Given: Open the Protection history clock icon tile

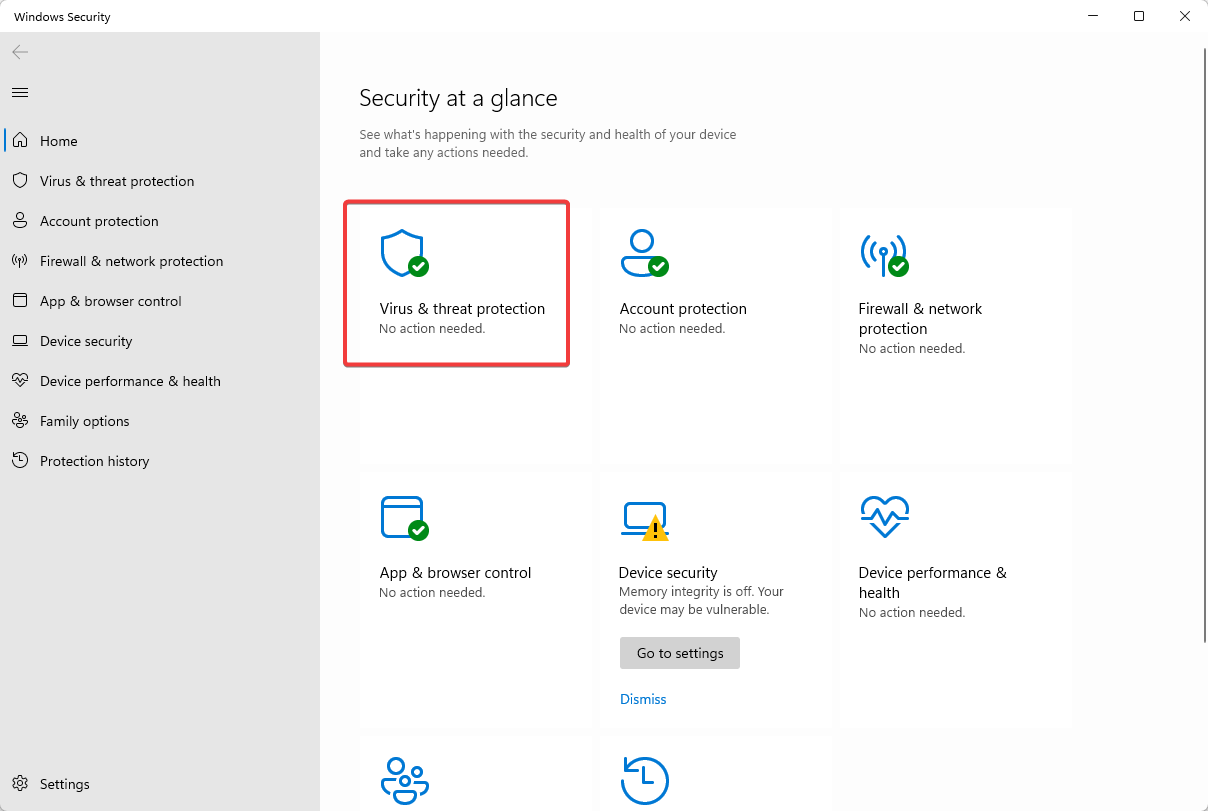Looking at the screenshot, I should pos(644,779).
